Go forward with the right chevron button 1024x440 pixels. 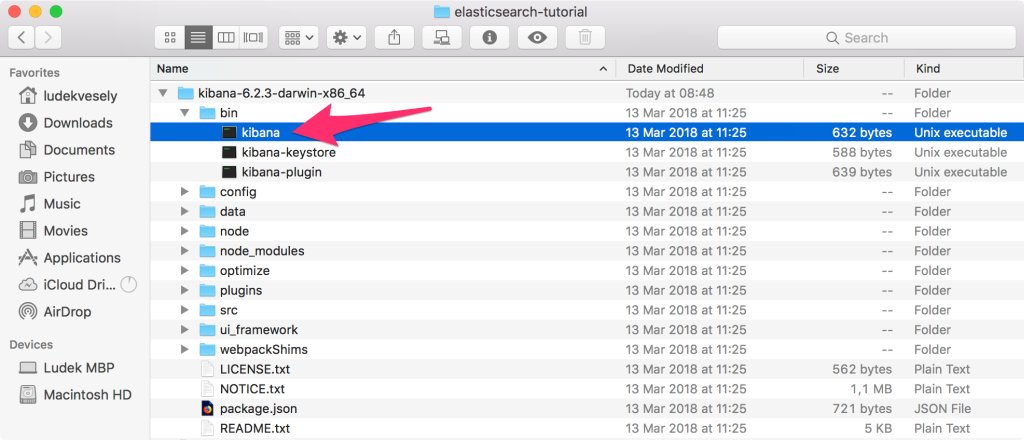coord(48,37)
